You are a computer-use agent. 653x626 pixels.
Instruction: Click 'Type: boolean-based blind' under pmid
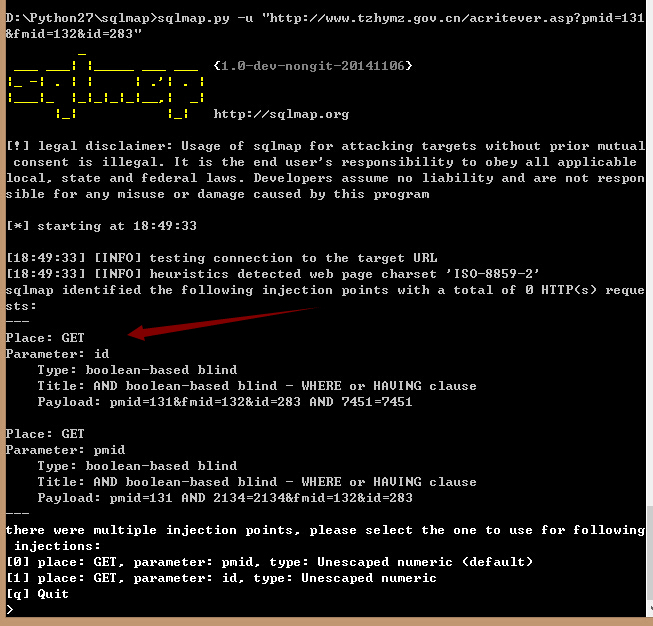point(137,466)
